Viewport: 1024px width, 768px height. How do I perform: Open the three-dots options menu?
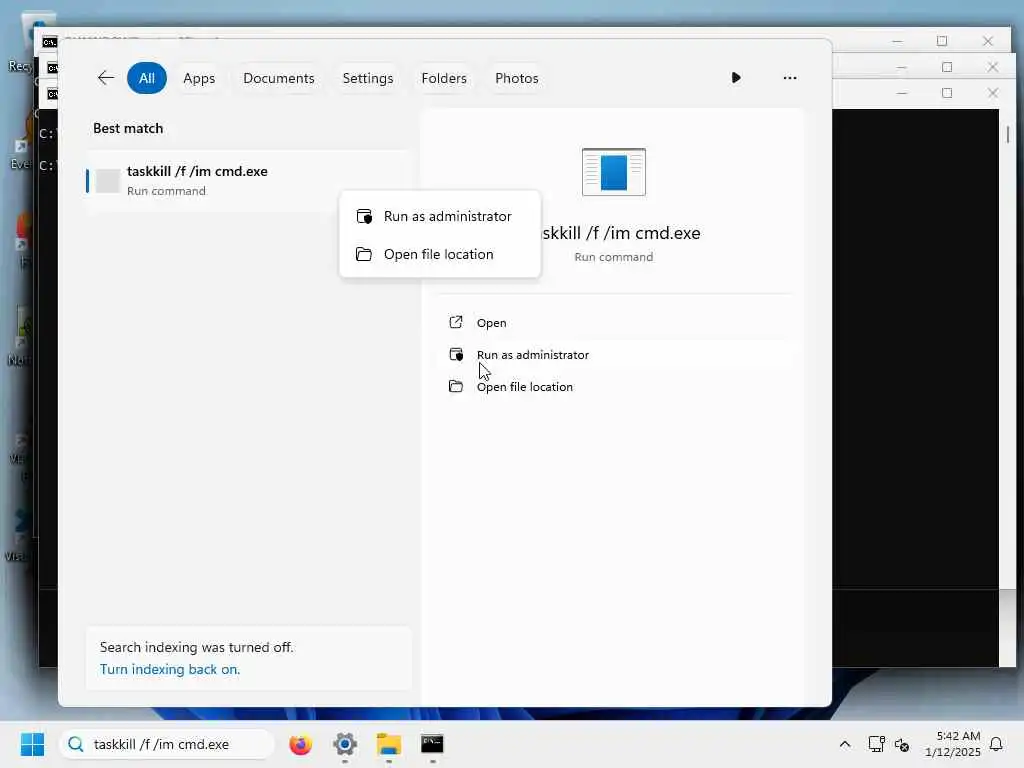pos(790,78)
